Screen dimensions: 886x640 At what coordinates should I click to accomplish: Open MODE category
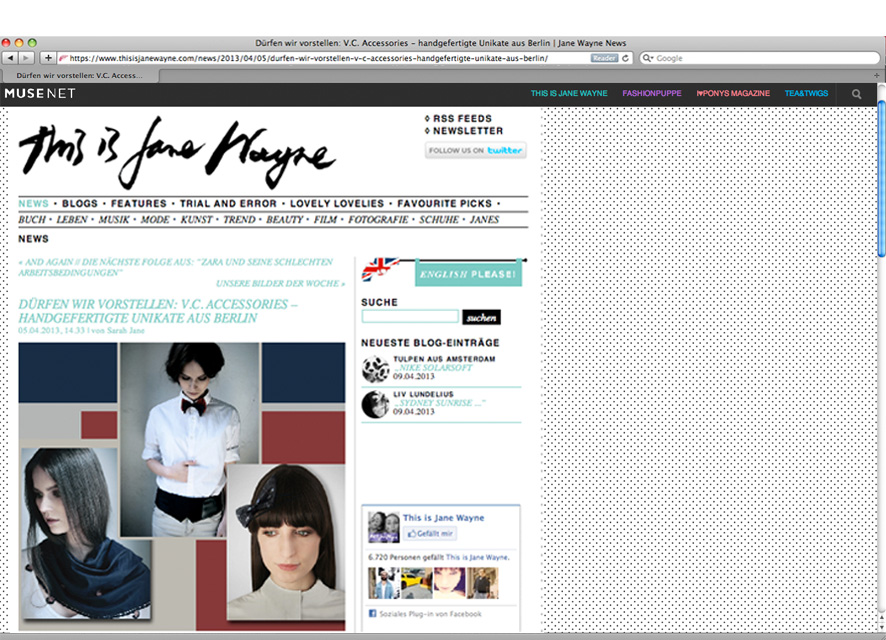(155, 220)
